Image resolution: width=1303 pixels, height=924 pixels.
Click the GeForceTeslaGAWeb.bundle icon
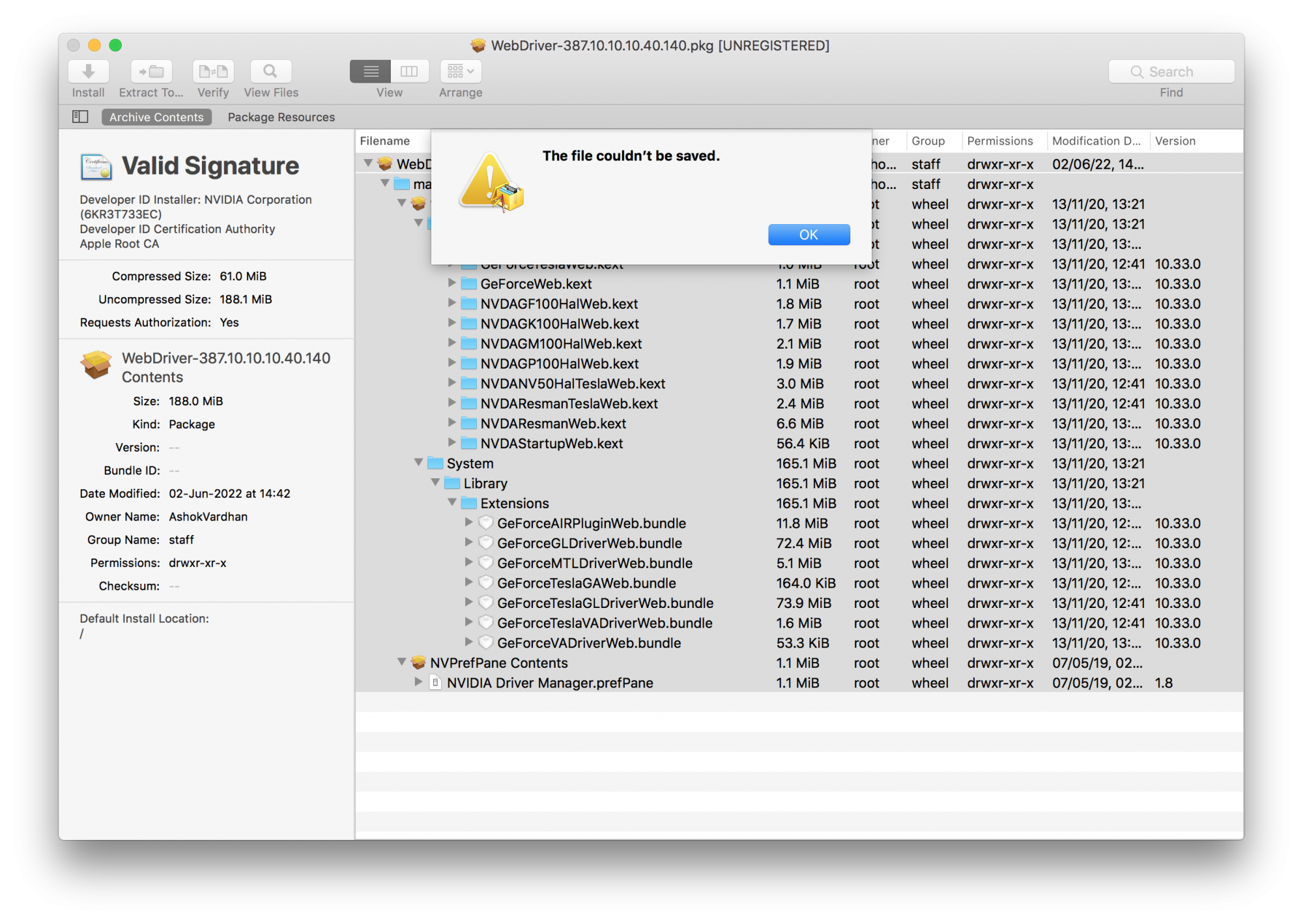[x=486, y=583]
